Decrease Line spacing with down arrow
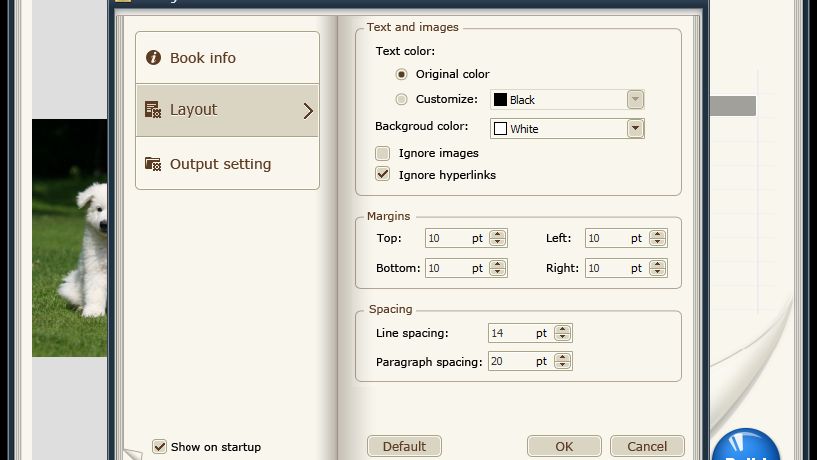Image resolution: width=817 pixels, height=460 pixels. pos(562,337)
